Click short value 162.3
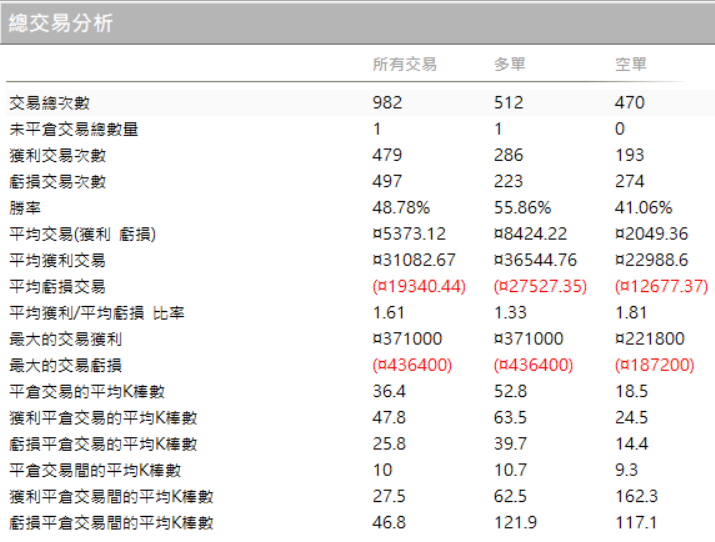Image resolution: width=715 pixels, height=542 pixels. pos(637,497)
